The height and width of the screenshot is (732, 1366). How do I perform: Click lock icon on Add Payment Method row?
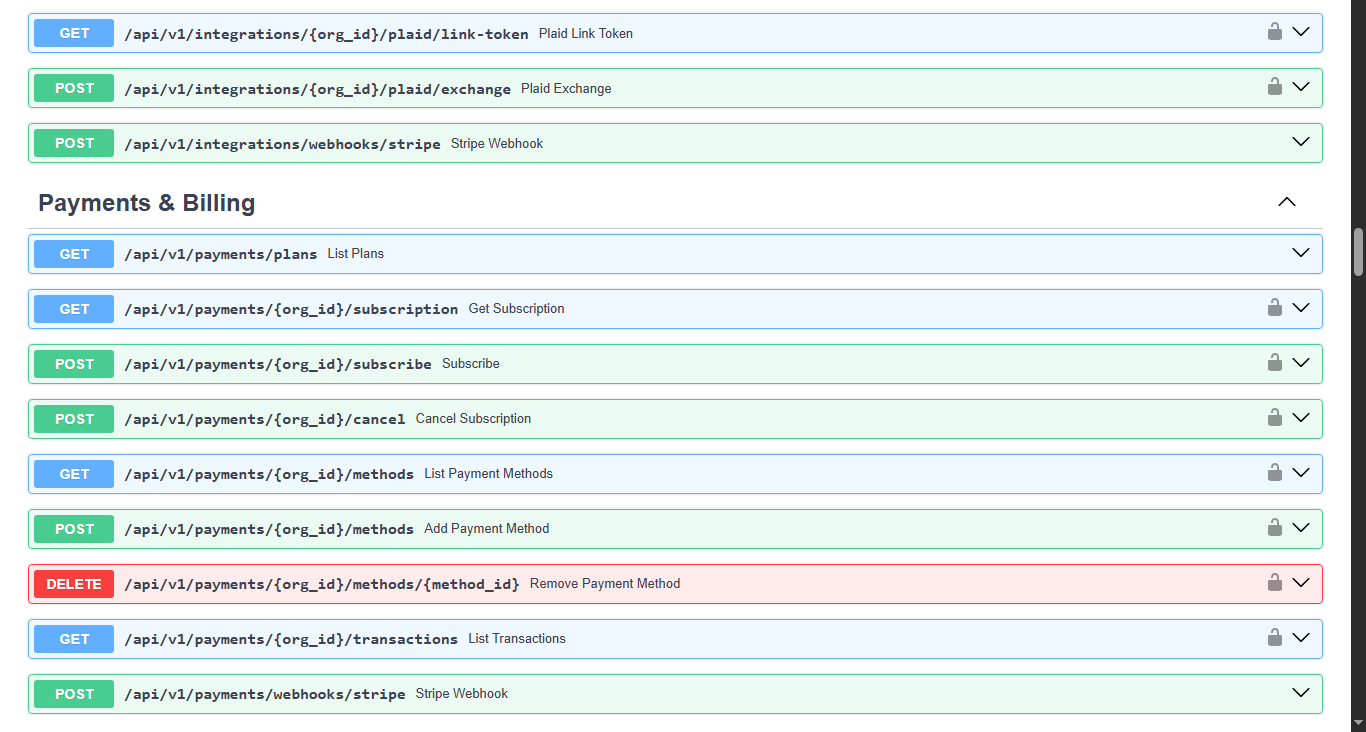pos(1275,527)
